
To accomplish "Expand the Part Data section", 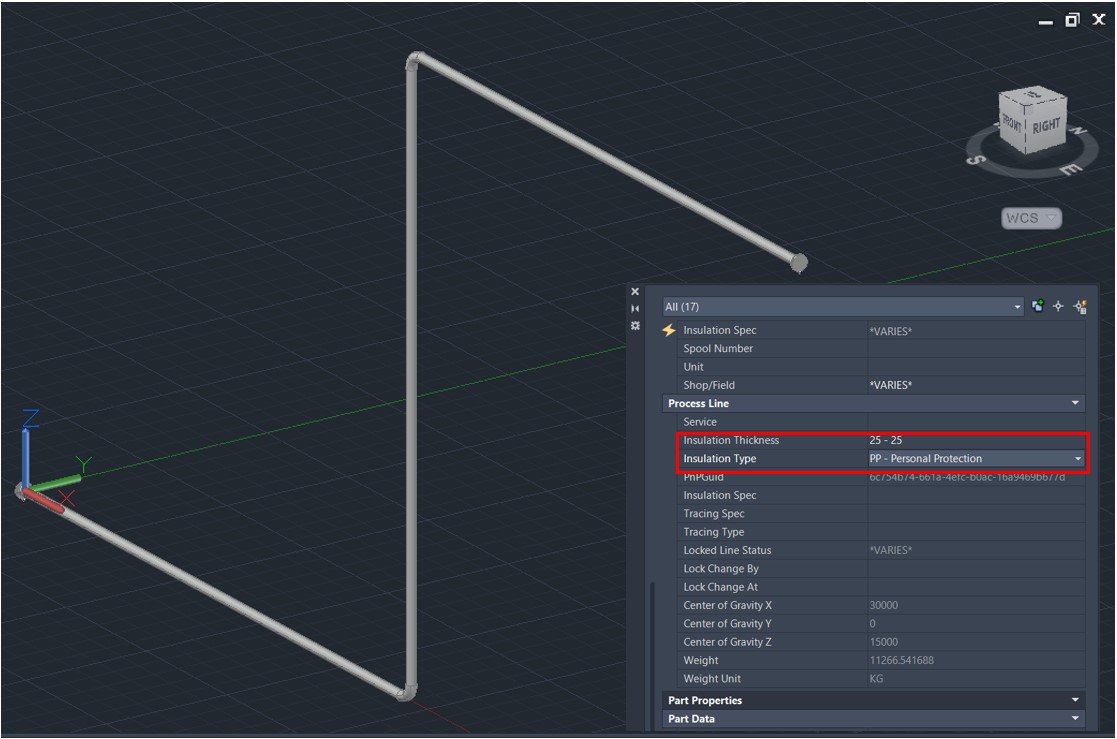I will pyautogui.click(x=1077, y=718).
